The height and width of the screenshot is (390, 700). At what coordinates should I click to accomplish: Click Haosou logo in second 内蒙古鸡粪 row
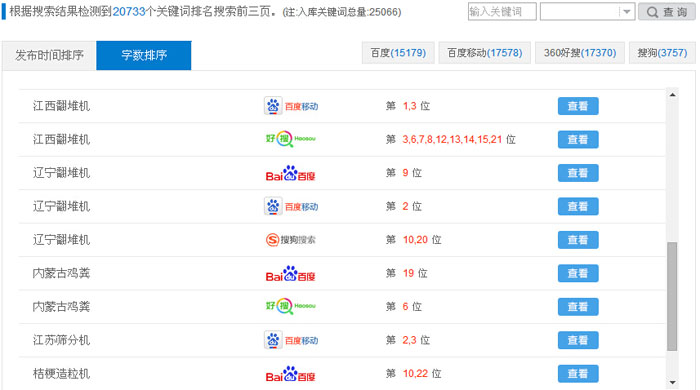coord(291,306)
